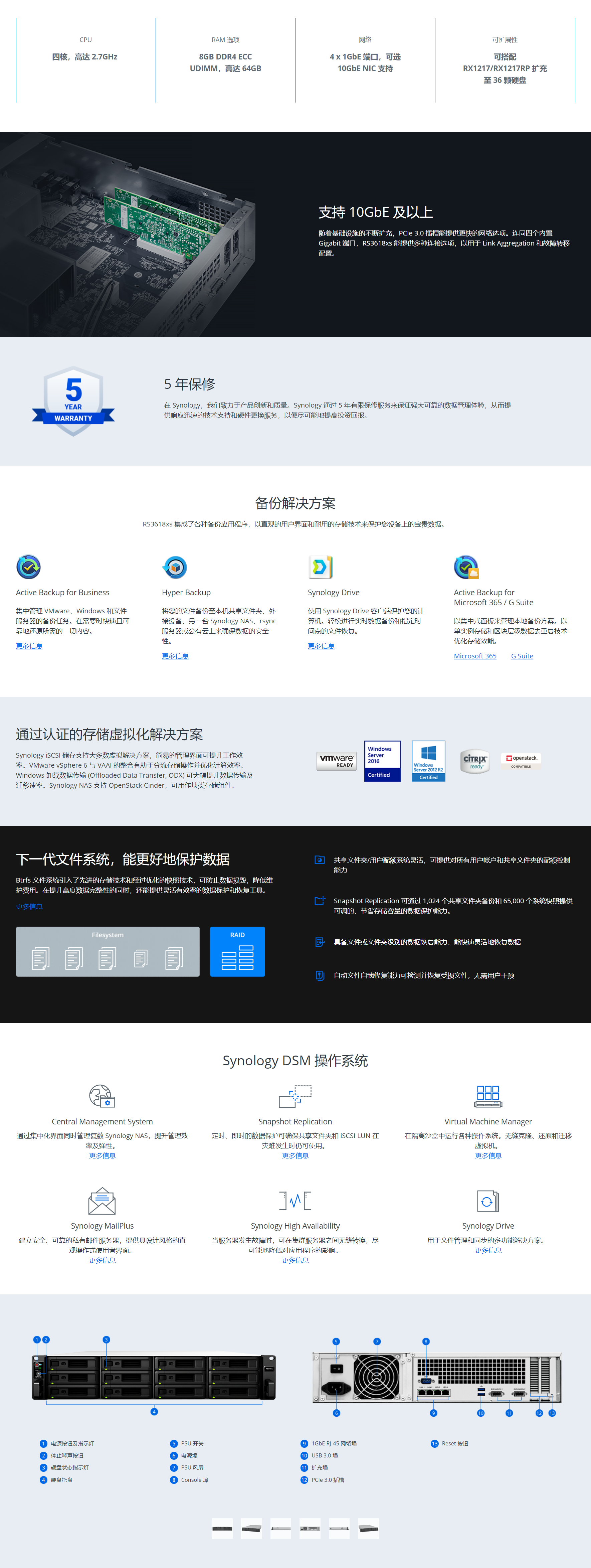Click the 5 Year Warranty badge

pyautogui.click(x=73, y=401)
